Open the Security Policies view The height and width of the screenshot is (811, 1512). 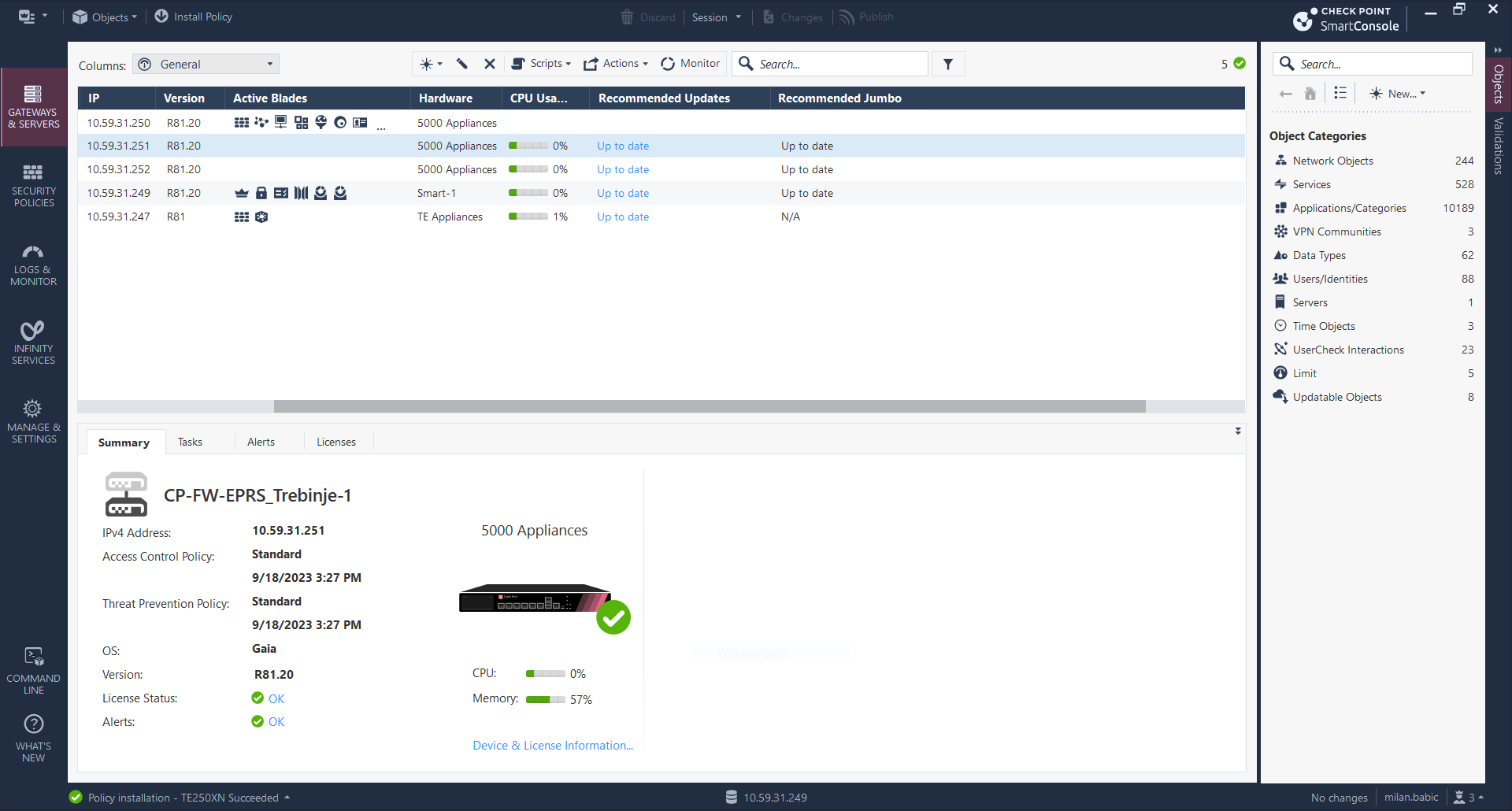coord(34,186)
